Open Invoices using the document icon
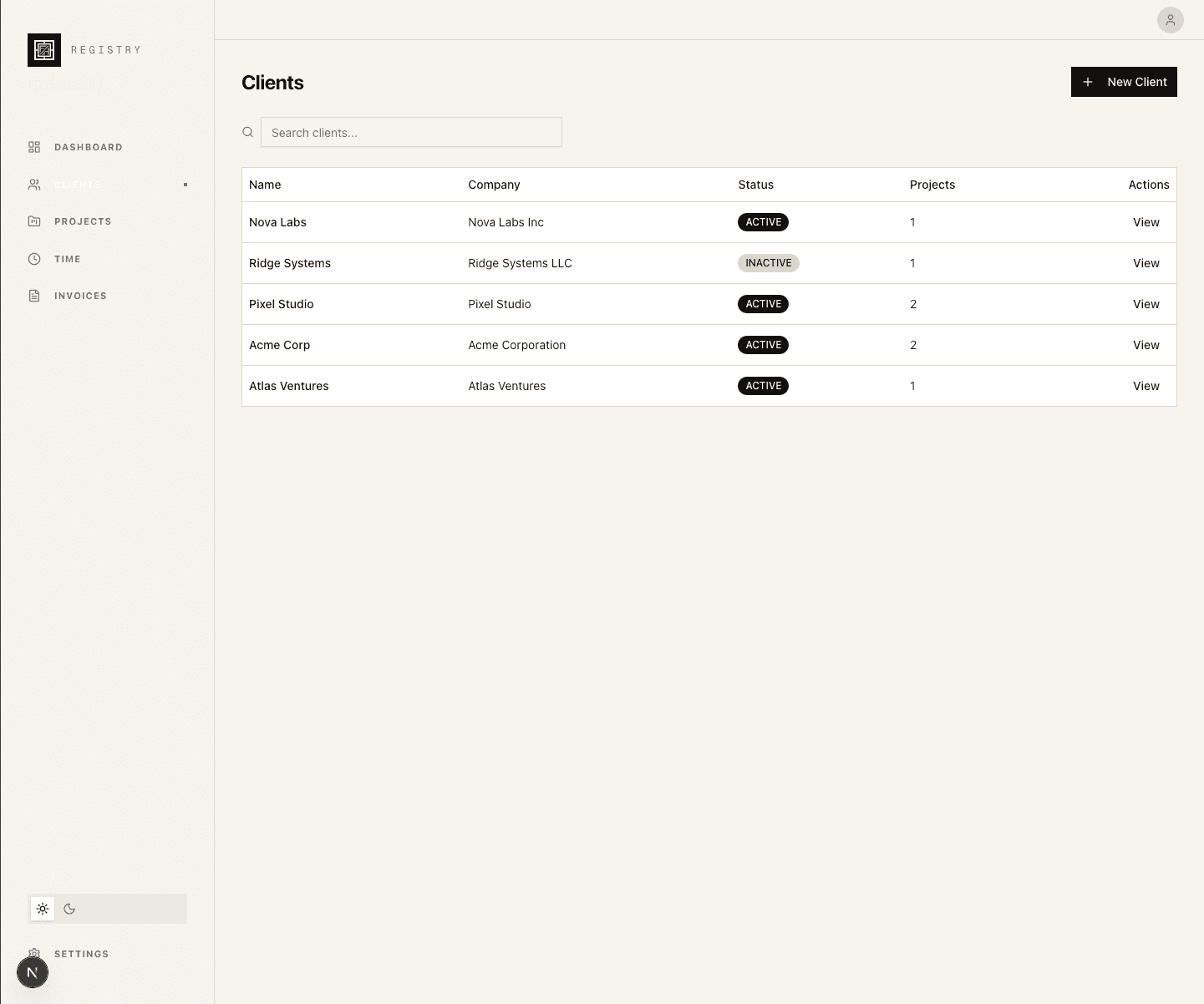Image resolution: width=1204 pixels, height=1004 pixels. tap(34, 296)
